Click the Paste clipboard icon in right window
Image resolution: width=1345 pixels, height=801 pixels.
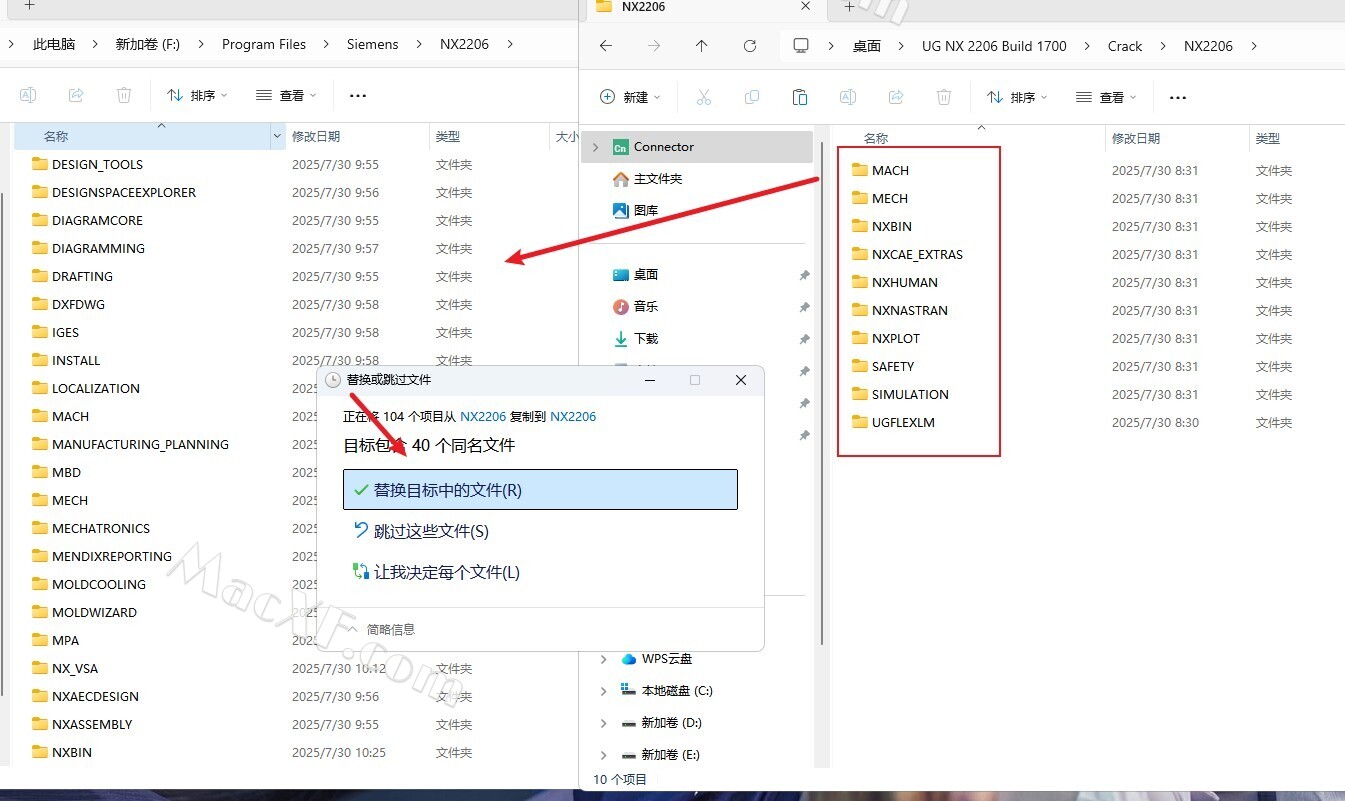coord(800,97)
